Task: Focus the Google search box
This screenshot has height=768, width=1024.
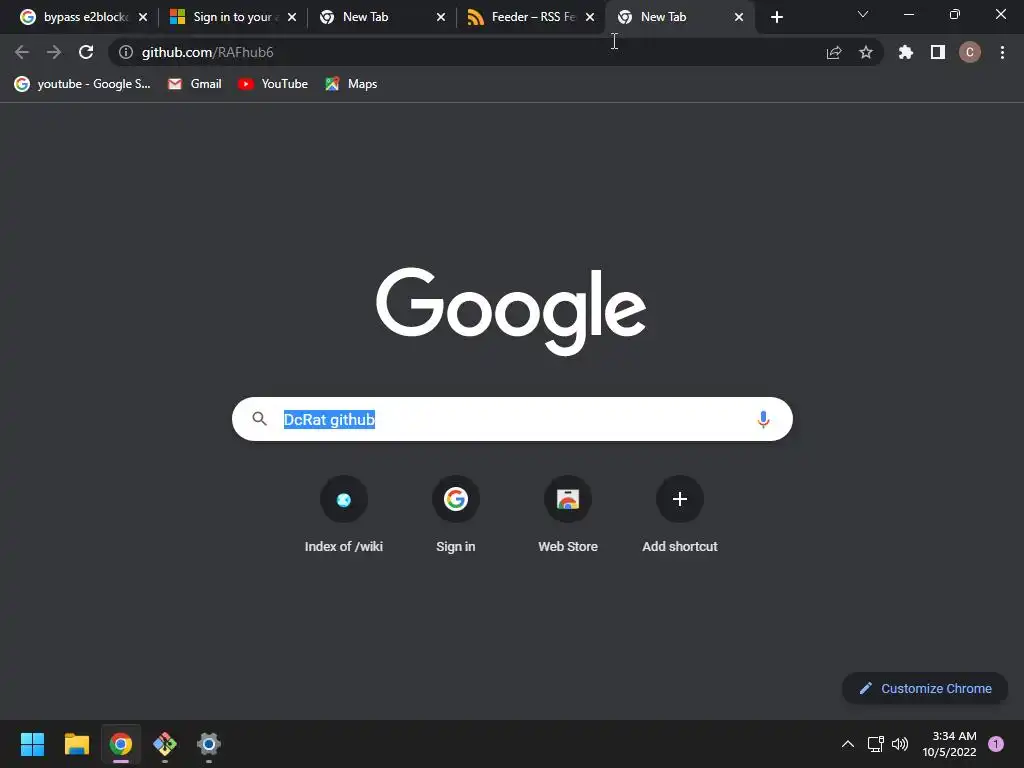Action: click(512, 419)
